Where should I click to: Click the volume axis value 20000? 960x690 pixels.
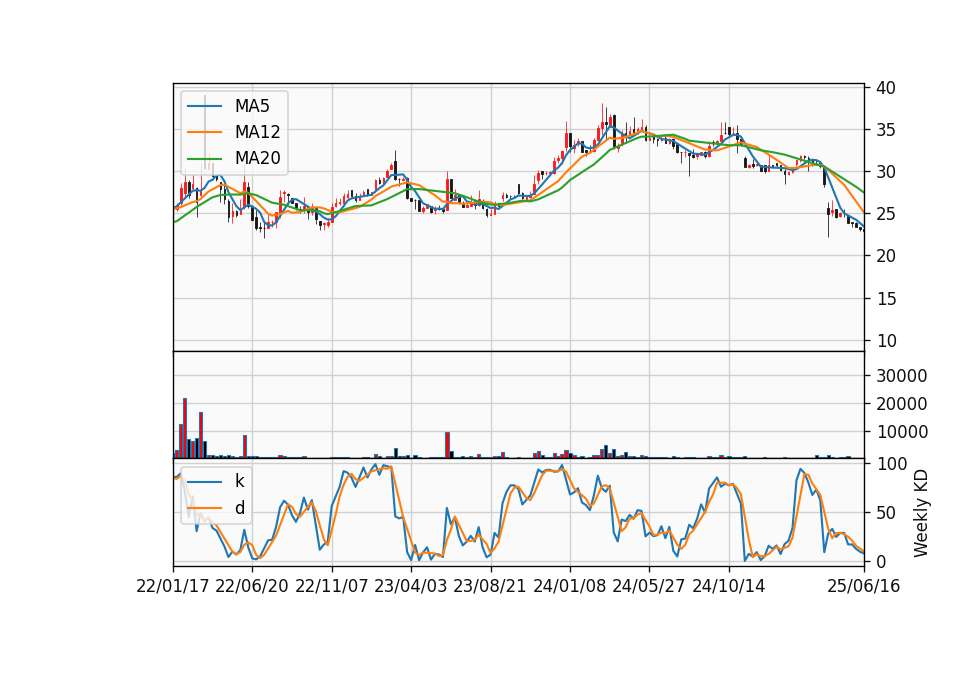tap(901, 404)
